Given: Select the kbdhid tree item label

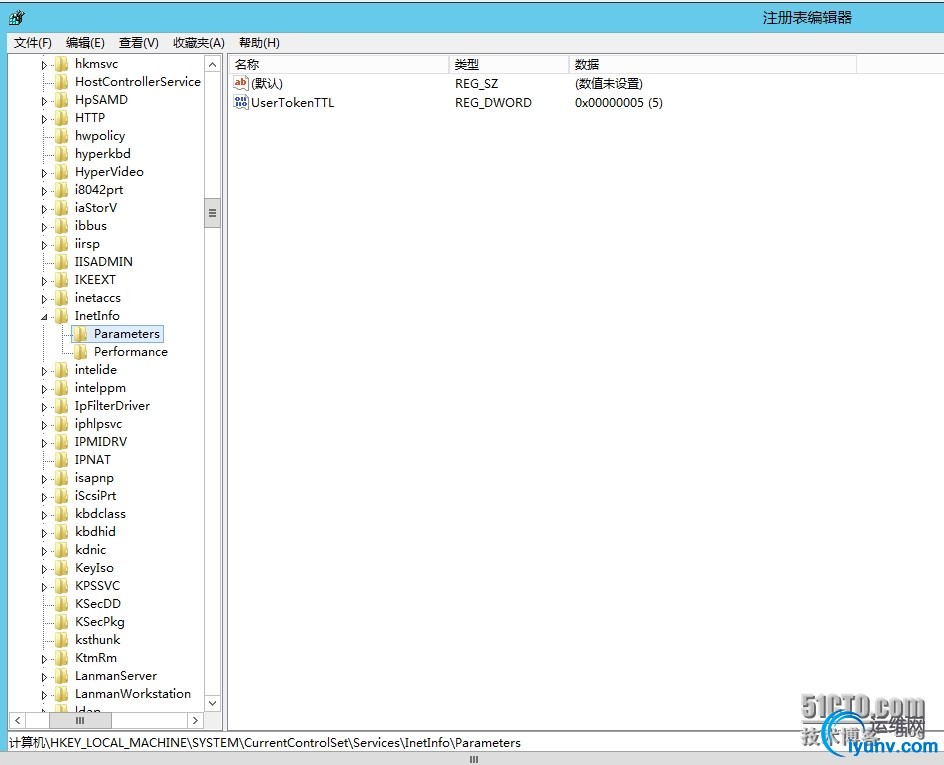Looking at the screenshot, I should [x=95, y=532].
